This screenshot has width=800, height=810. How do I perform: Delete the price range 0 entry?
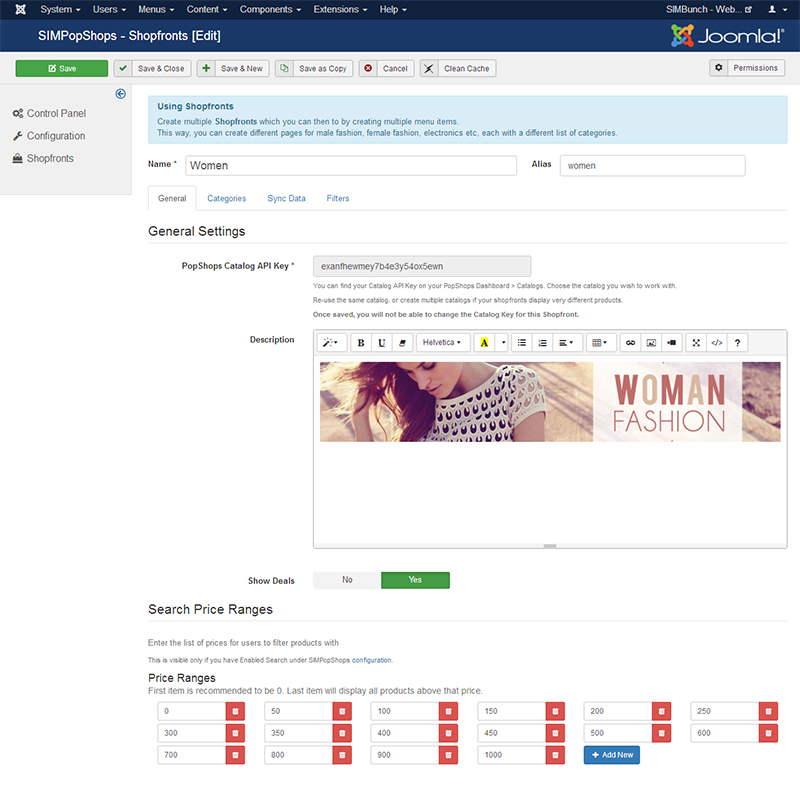click(x=235, y=711)
